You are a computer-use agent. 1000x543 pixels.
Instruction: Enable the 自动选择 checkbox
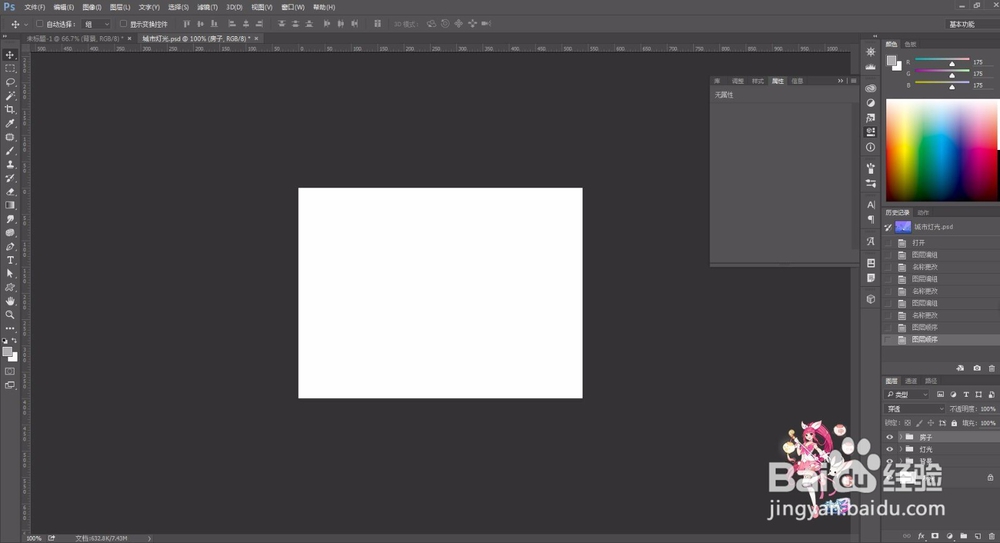[x=40, y=24]
